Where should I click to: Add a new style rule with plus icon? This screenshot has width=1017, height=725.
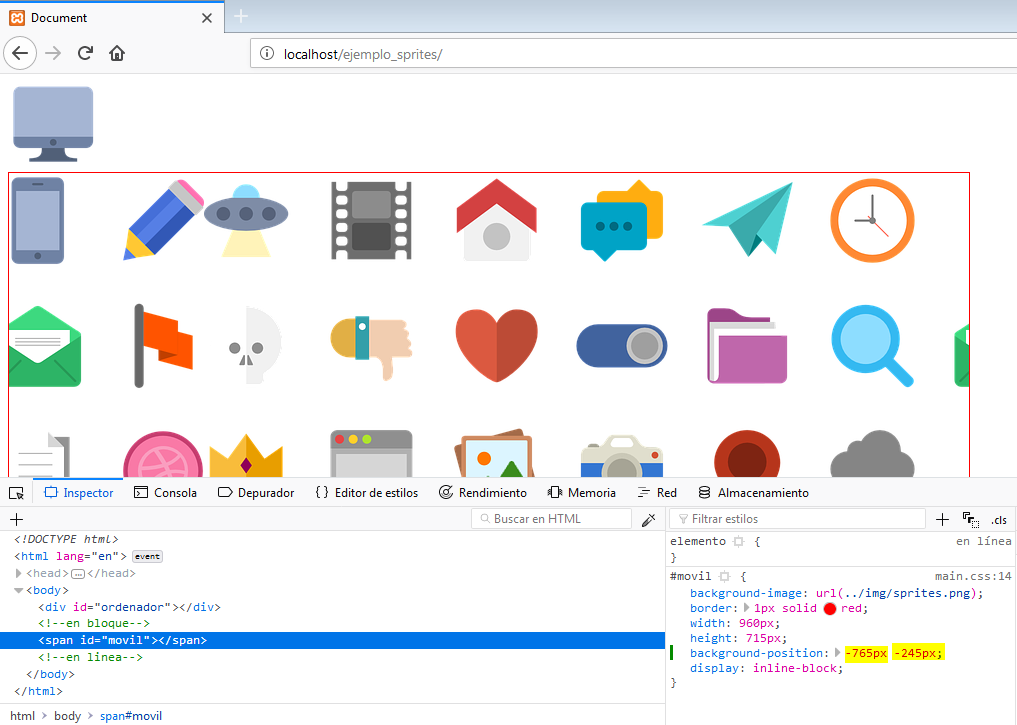pyautogui.click(x=942, y=519)
